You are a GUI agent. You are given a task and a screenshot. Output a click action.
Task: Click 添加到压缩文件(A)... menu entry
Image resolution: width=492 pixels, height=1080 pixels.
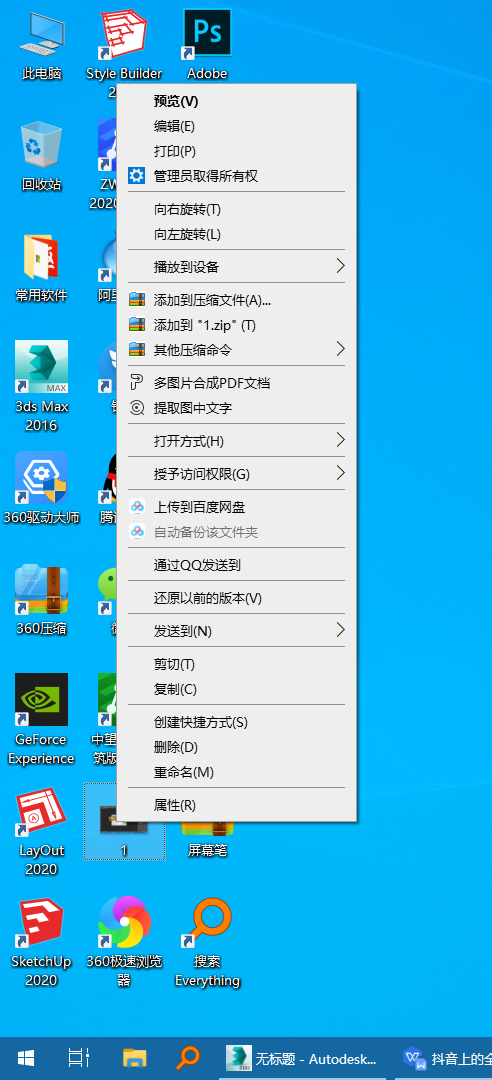(x=236, y=300)
